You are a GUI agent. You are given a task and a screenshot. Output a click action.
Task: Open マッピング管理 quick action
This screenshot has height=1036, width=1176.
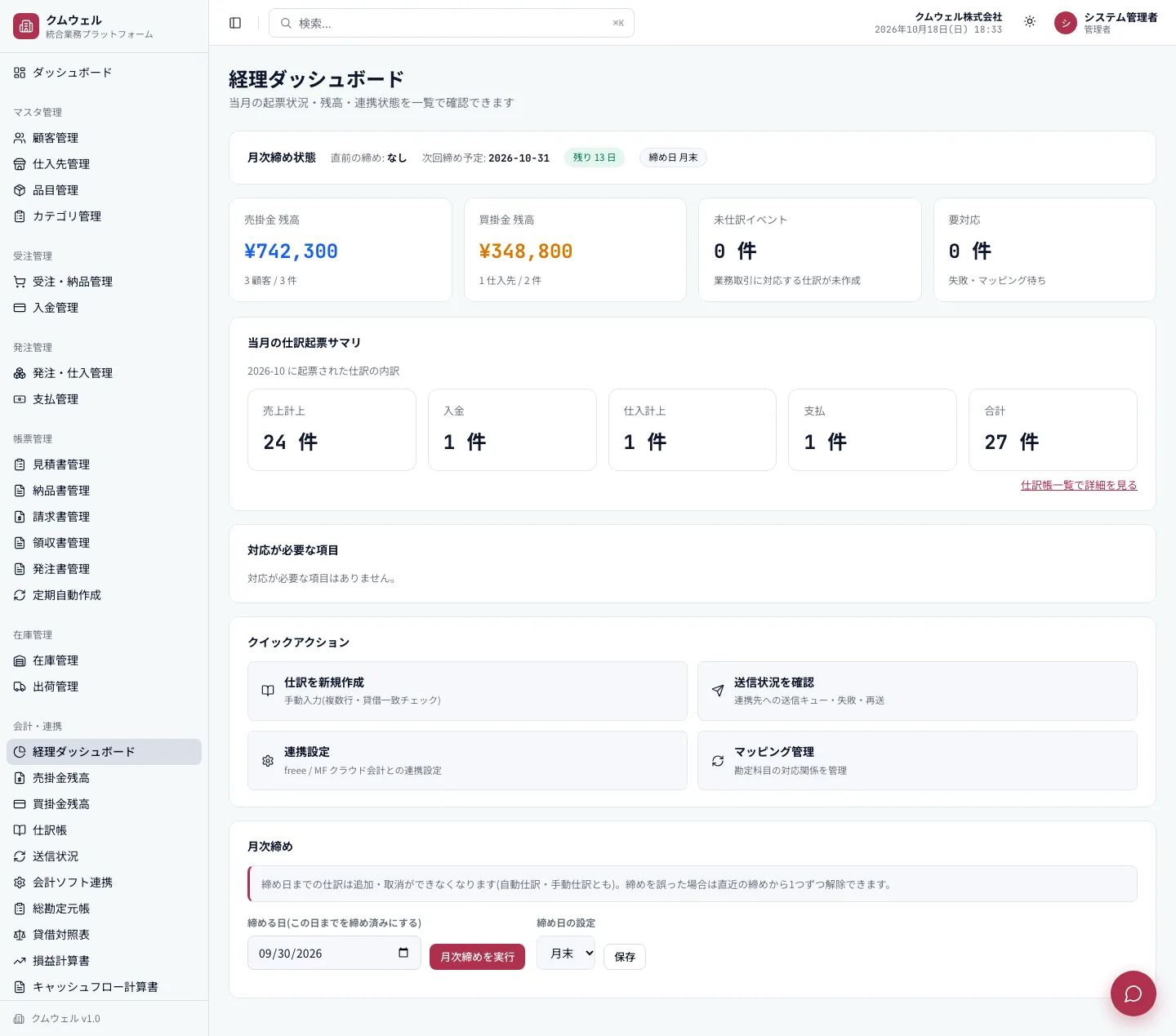pos(917,760)
